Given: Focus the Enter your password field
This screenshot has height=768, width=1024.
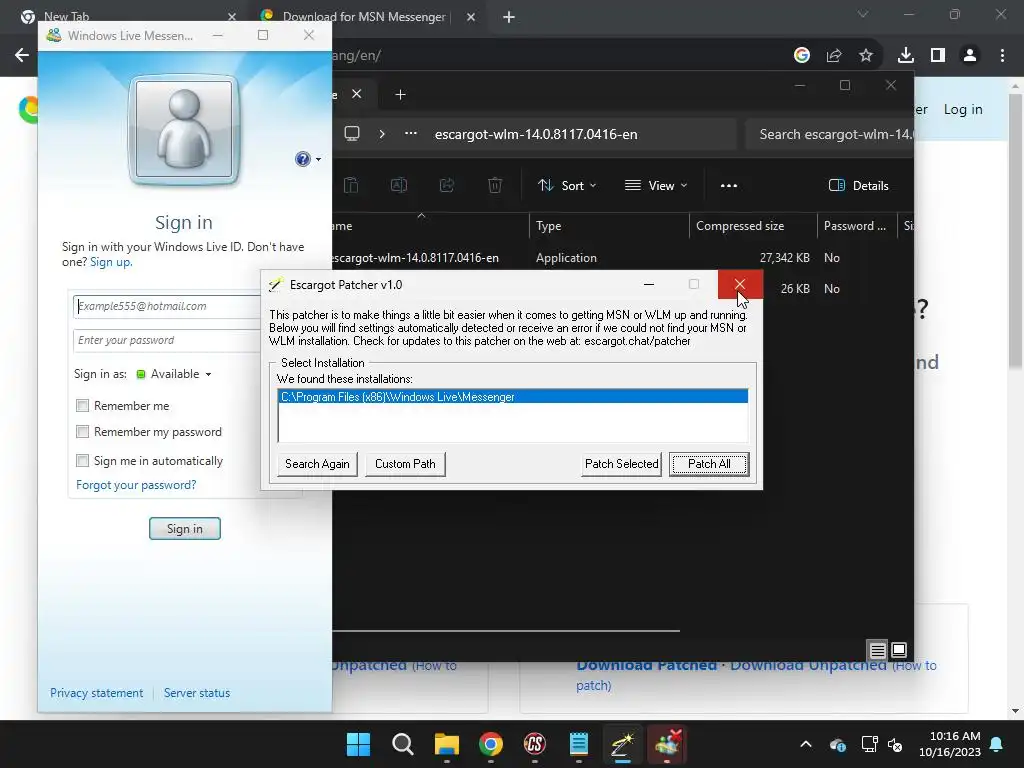Looking at the screenshot, I should [x=167, y=340].
